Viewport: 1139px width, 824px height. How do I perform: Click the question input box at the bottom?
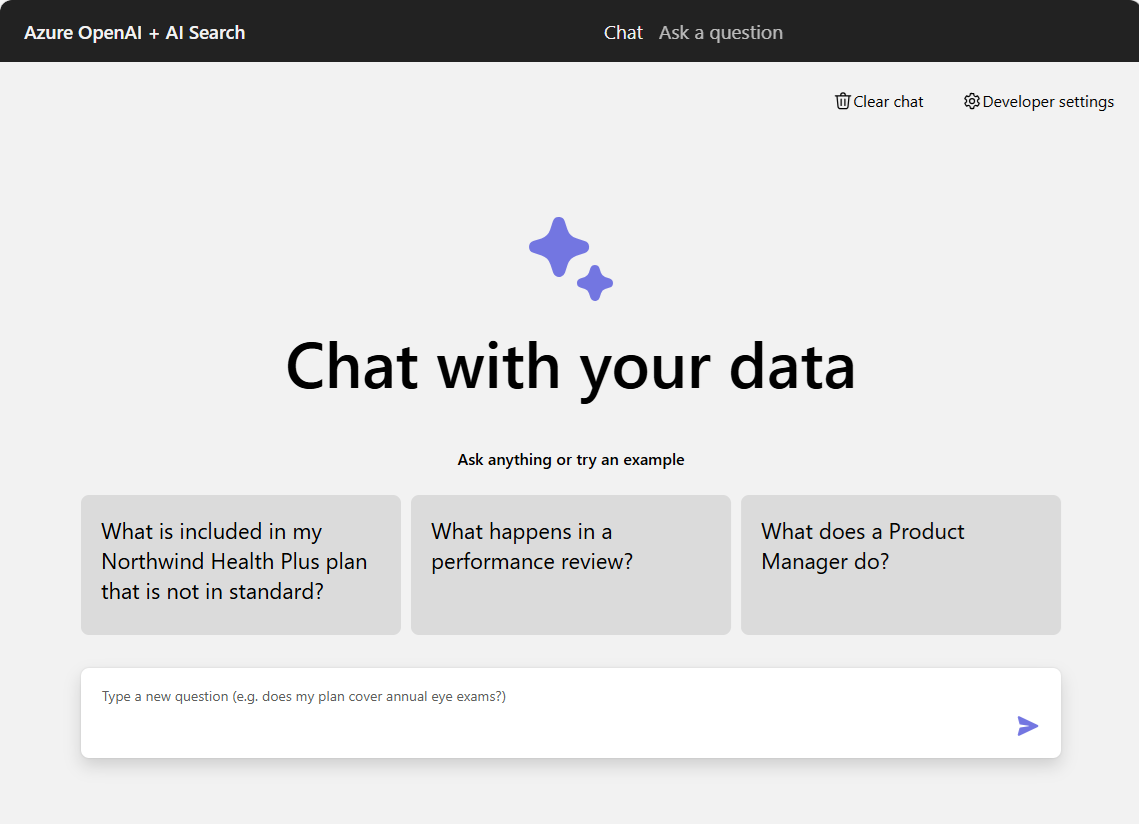pyautogui.click(x=570, y=712)
